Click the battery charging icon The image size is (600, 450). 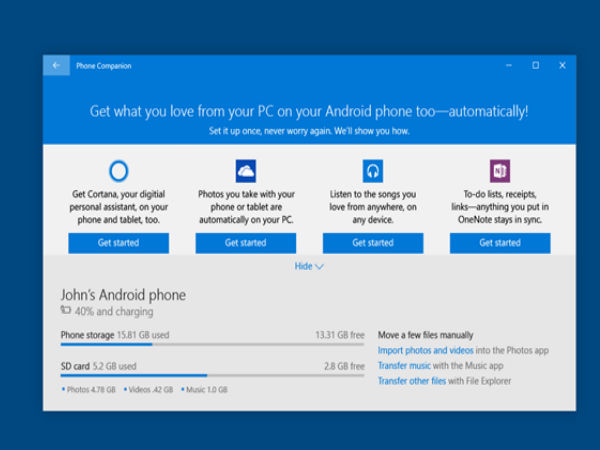[66, 312]
